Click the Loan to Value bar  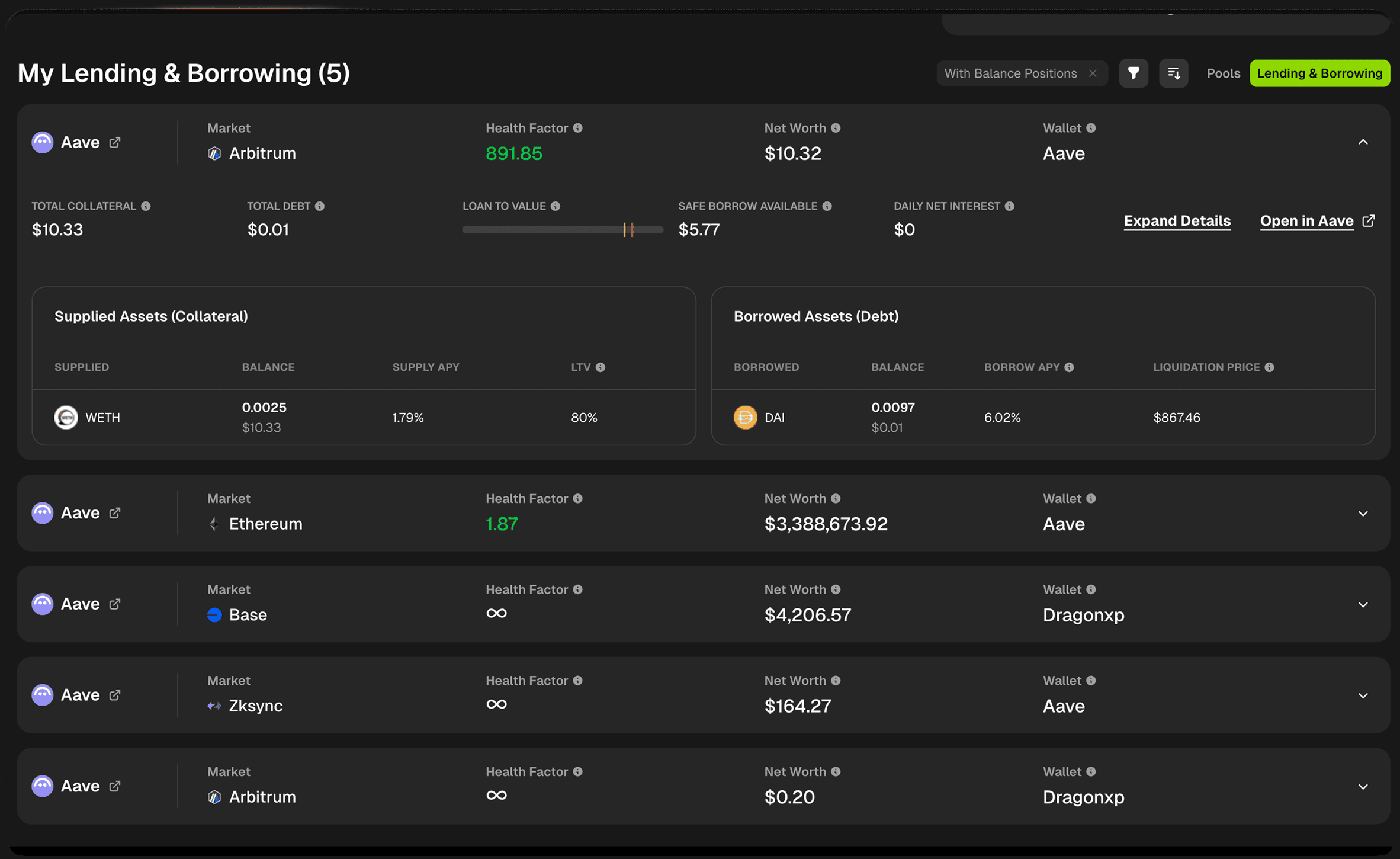point(562,230)
